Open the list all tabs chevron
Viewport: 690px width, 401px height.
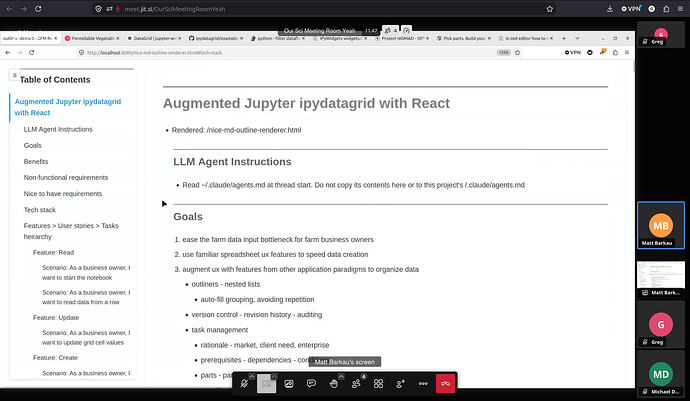(577, 38)
